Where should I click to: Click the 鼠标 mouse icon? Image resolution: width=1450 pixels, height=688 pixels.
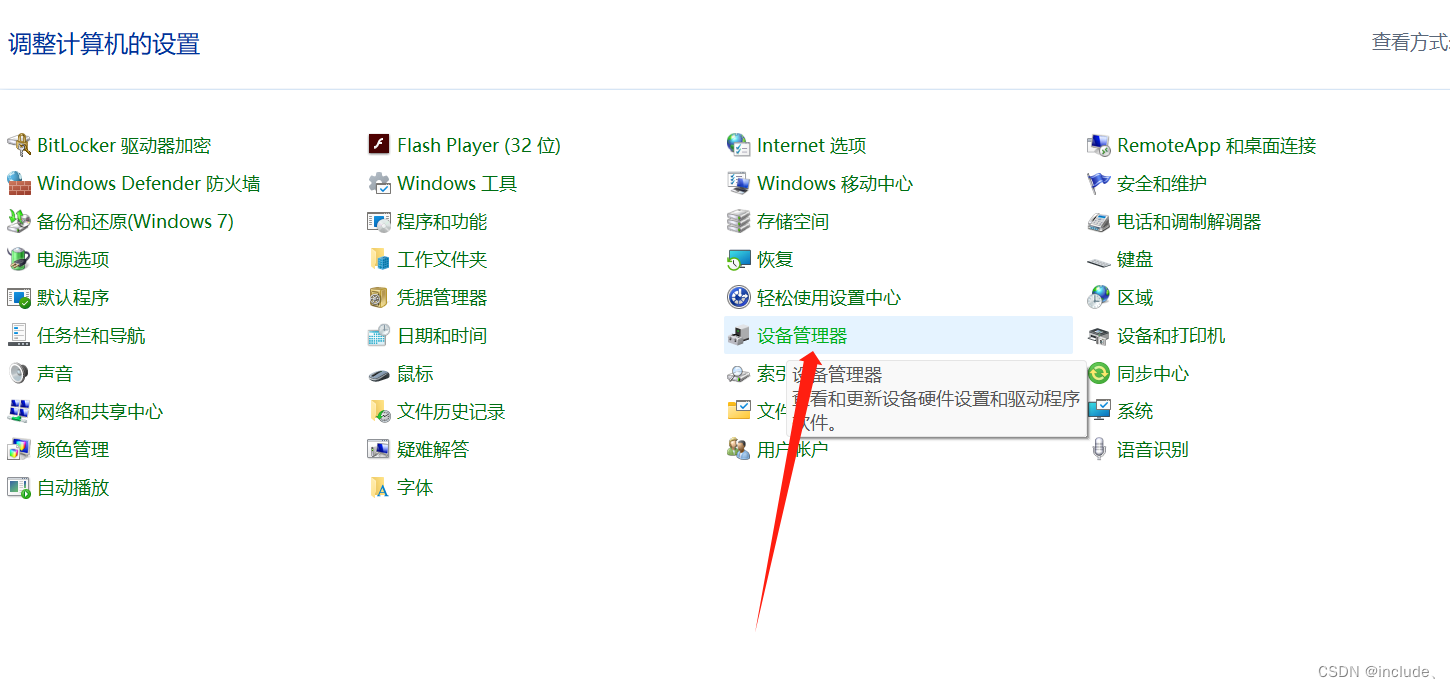pyautogui.click(x=379, y=373)
